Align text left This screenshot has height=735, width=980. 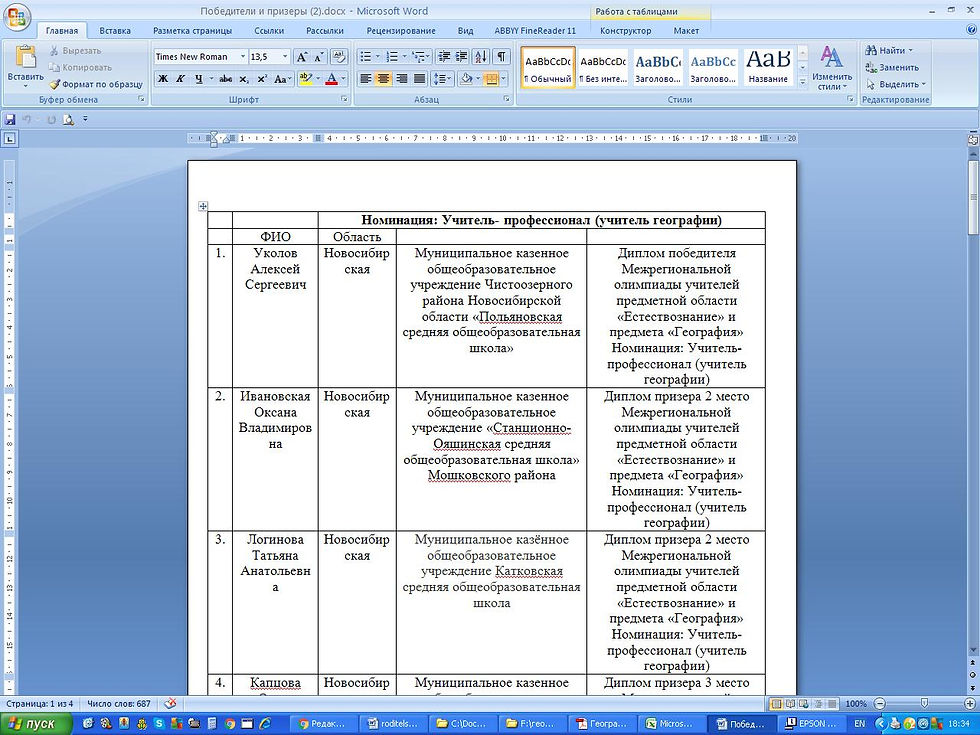(x=366, y=79)
